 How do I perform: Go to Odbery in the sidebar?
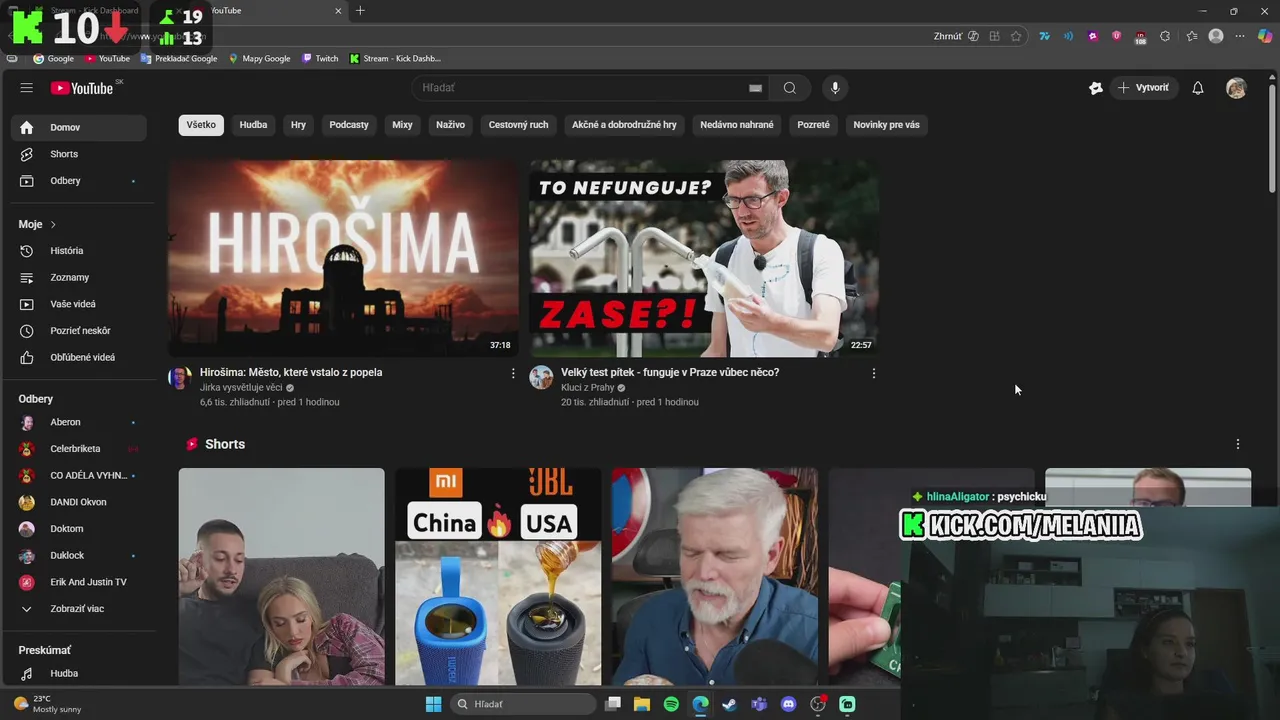tap(79, 181)
